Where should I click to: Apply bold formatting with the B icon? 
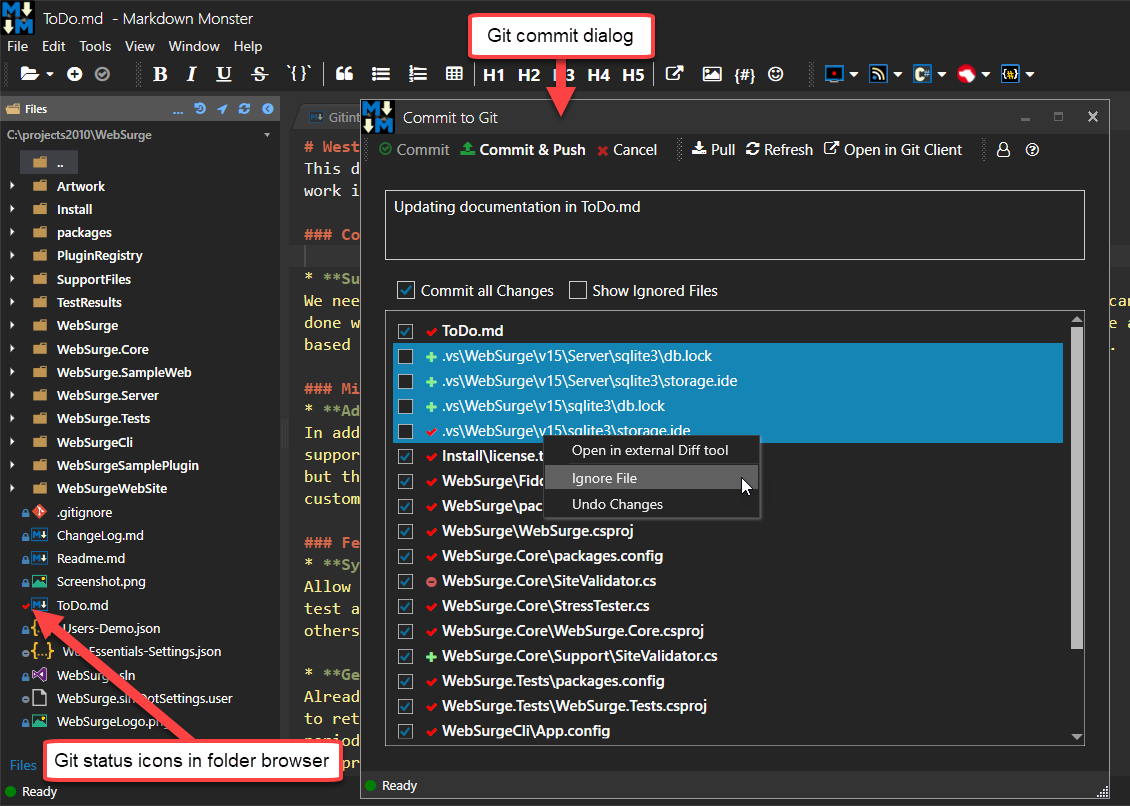160,74
